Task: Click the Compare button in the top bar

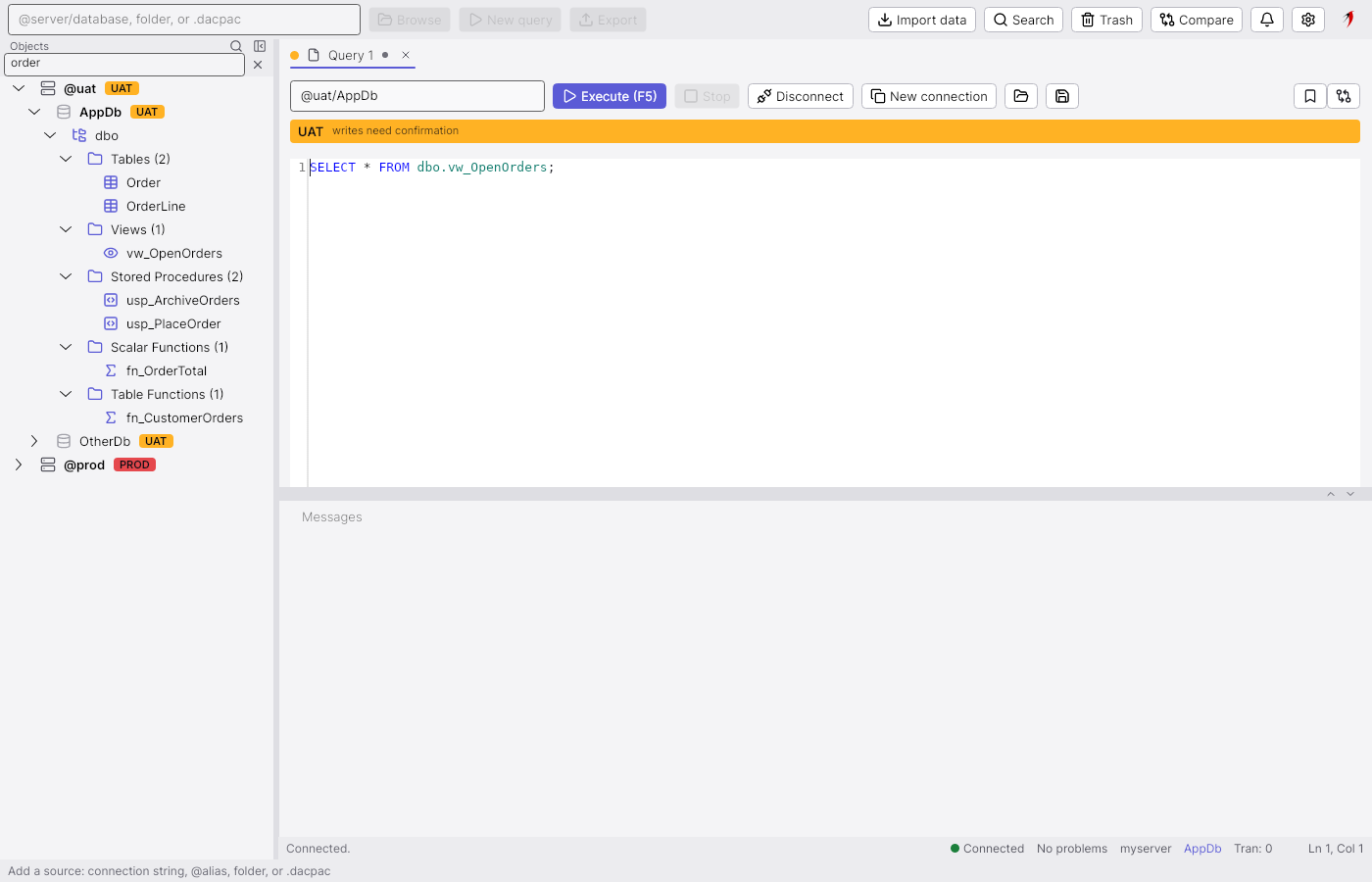Action: coord(1197,20)
